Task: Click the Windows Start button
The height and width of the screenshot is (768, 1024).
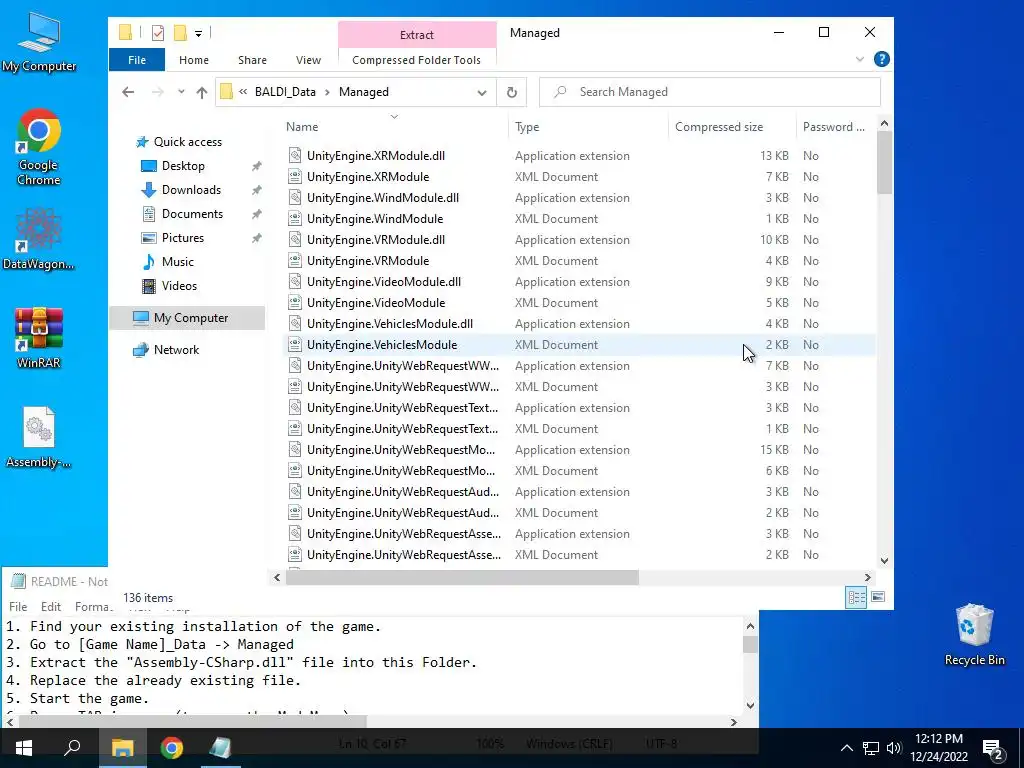Action: pos(24,748)
